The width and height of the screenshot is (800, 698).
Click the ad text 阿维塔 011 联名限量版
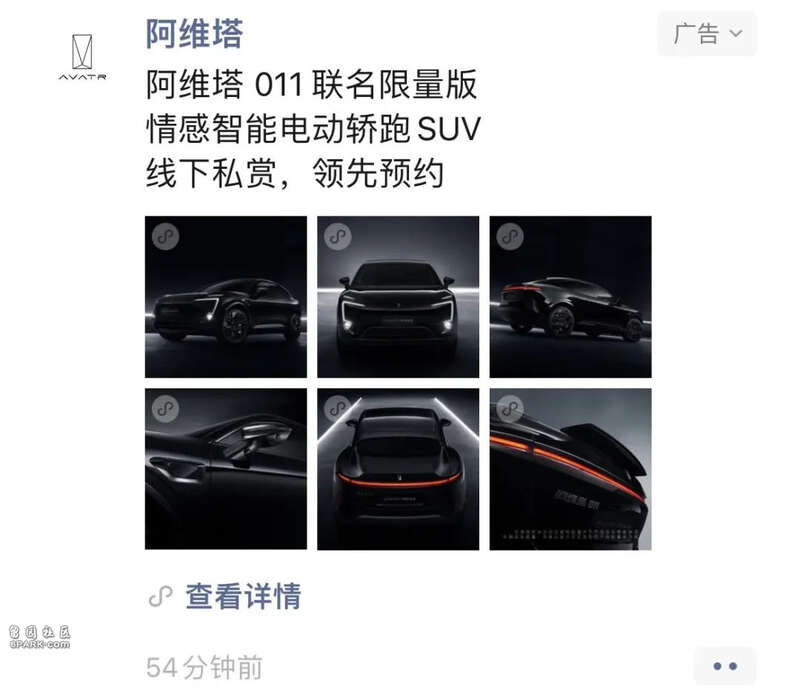[312, 84]
